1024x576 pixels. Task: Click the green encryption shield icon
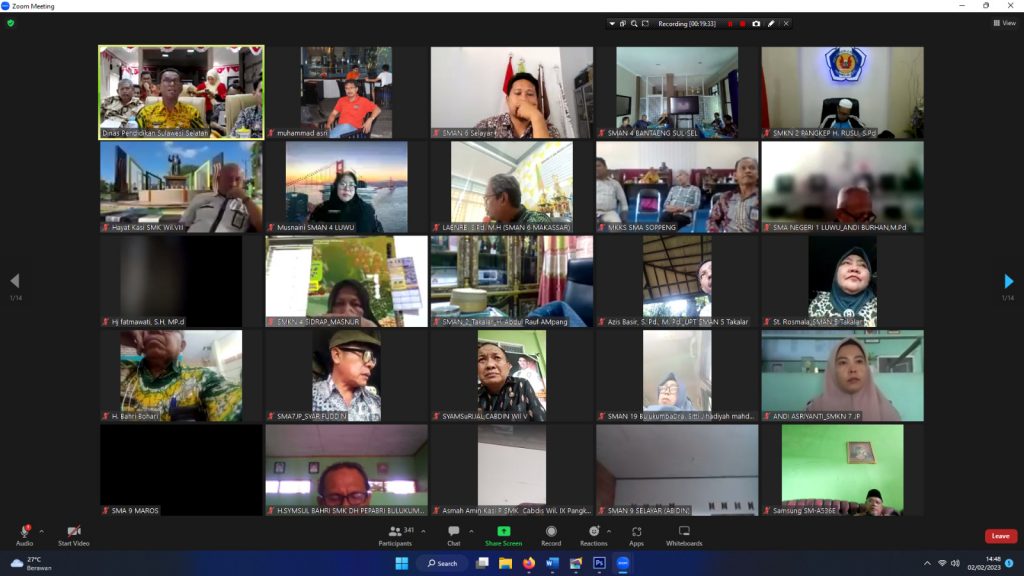point(11,23)
